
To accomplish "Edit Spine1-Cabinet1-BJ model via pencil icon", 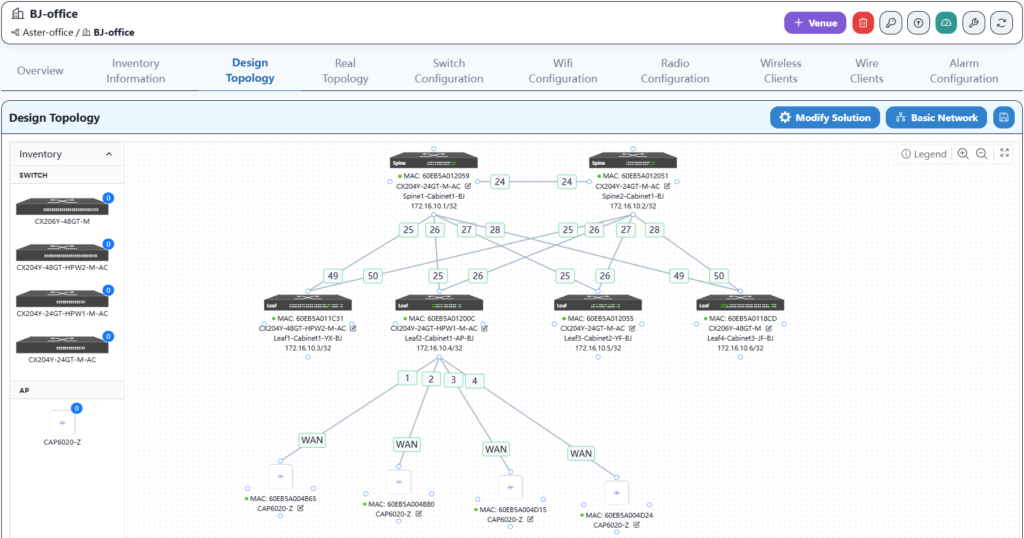I will coord(468,186).
